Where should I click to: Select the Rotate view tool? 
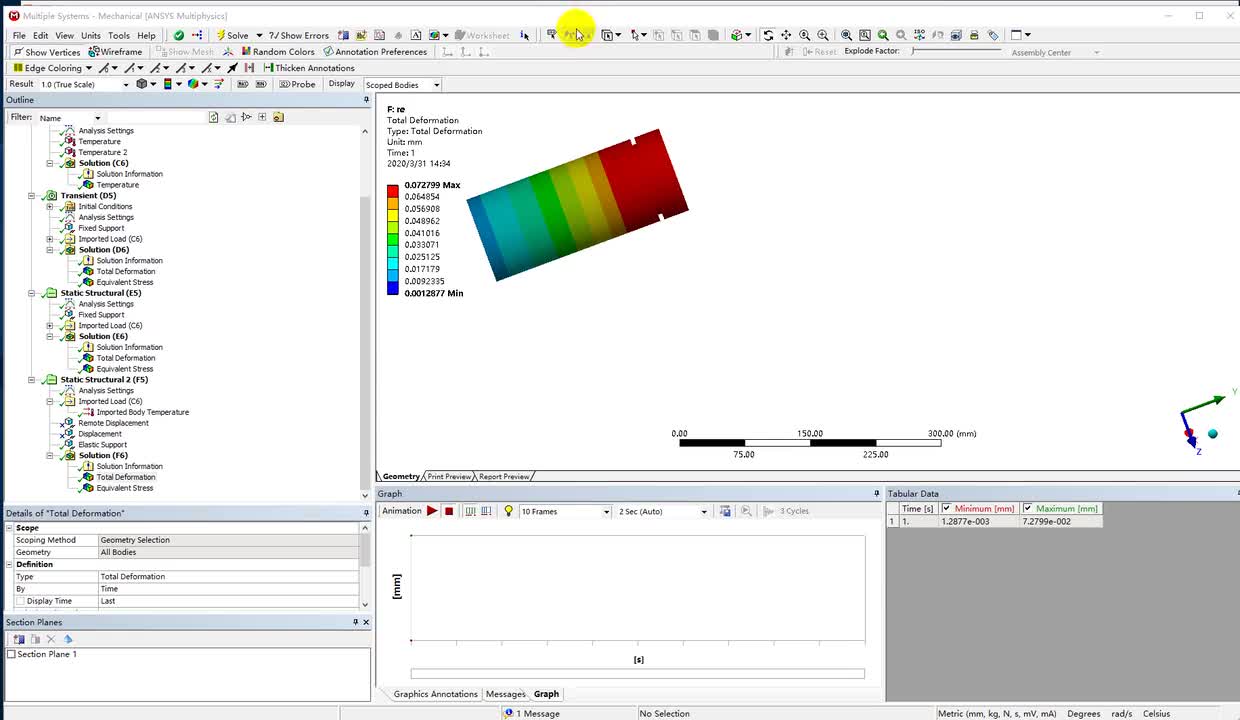768,35
